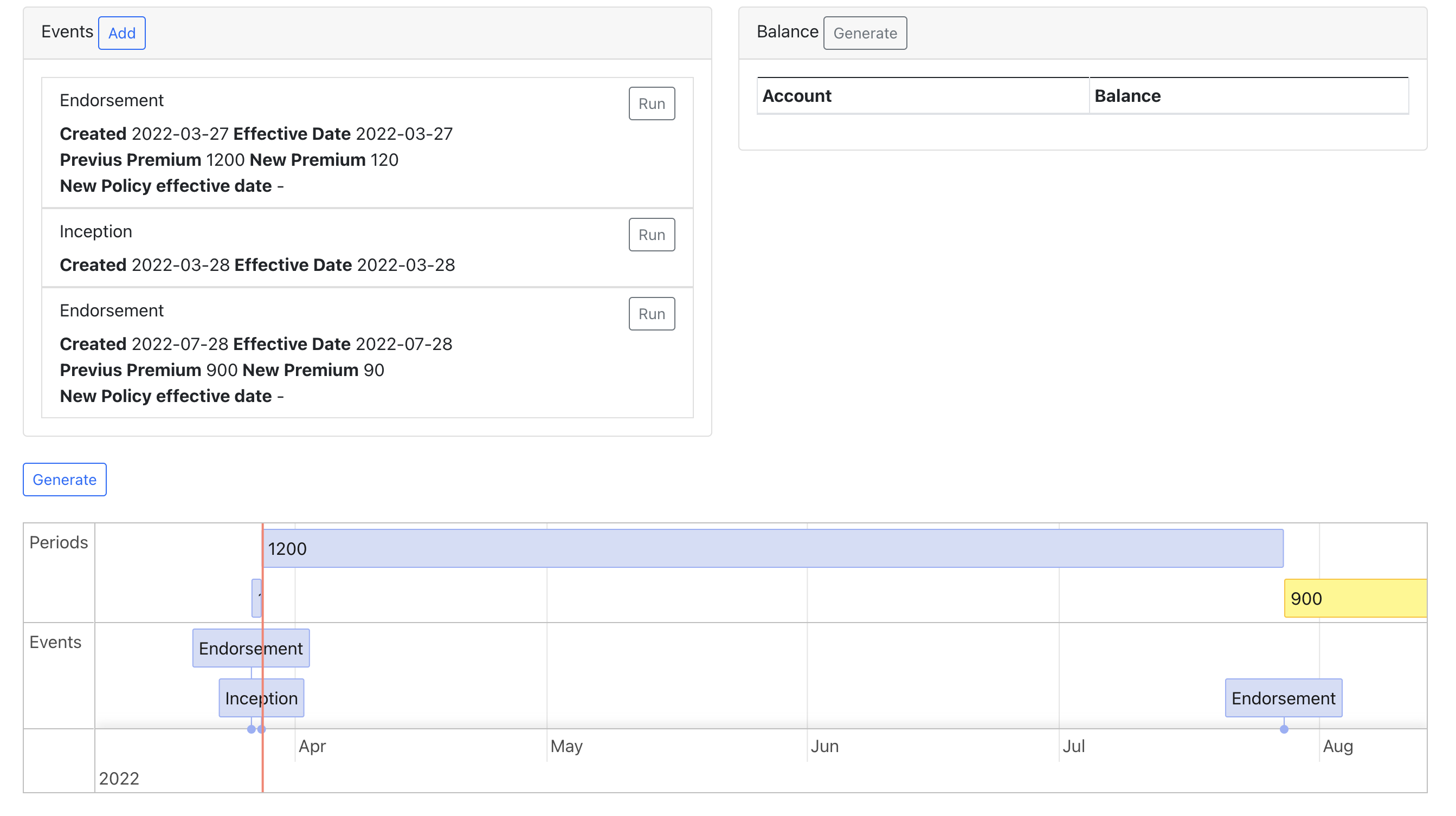This screenshot has height=816, width=1456.
Task: Click the Endorsement label on the timeline
Action: (x=251, y=648)
